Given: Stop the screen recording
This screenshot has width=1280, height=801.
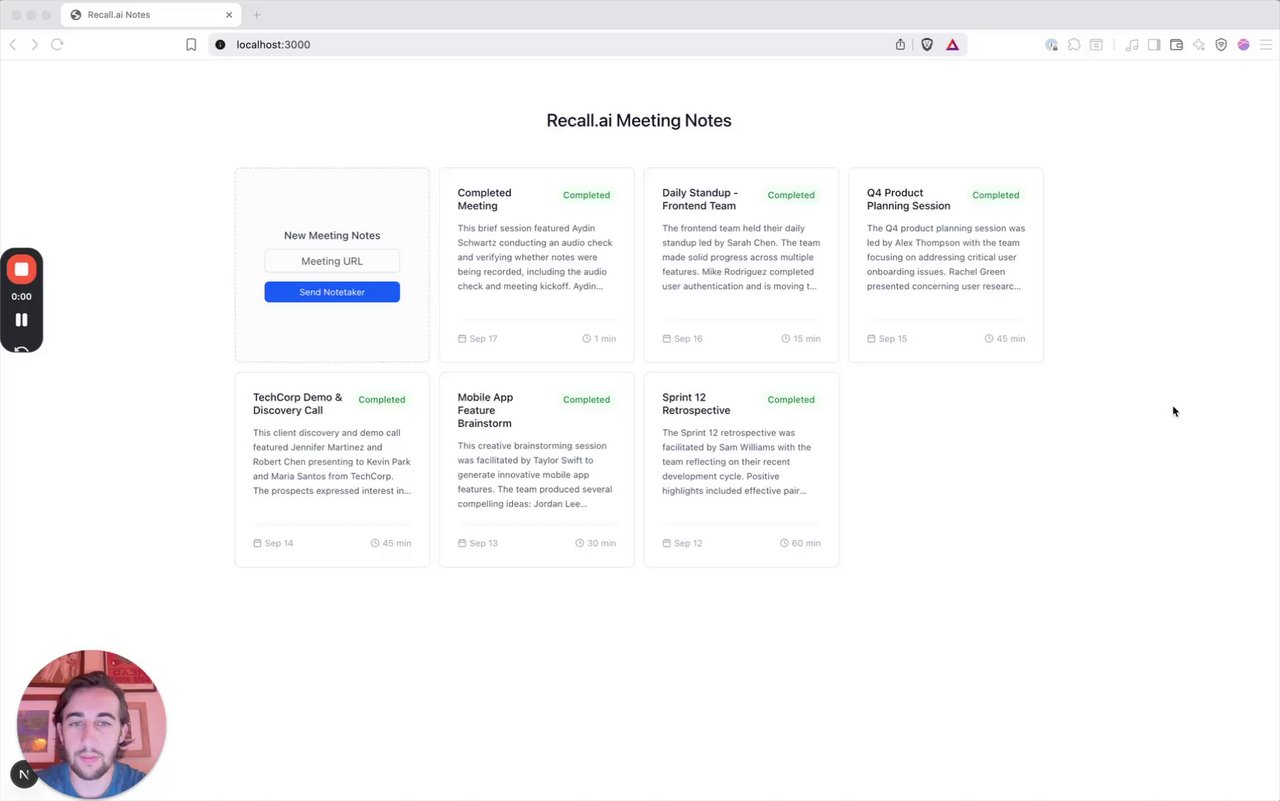Looking at the screenshot, I should click(x=21, y=269).
